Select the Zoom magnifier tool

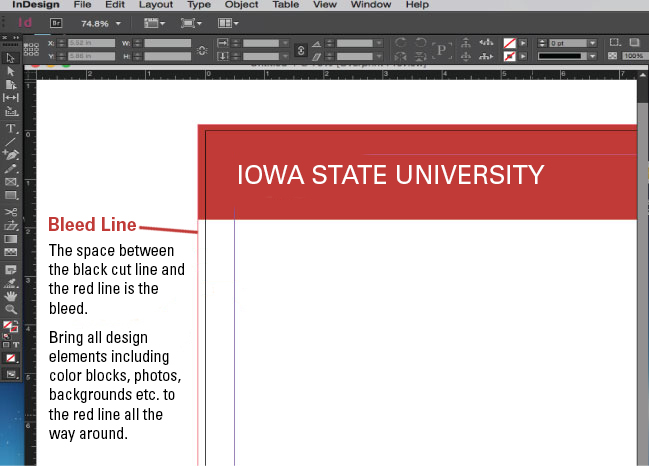click(x=11, y=310)
